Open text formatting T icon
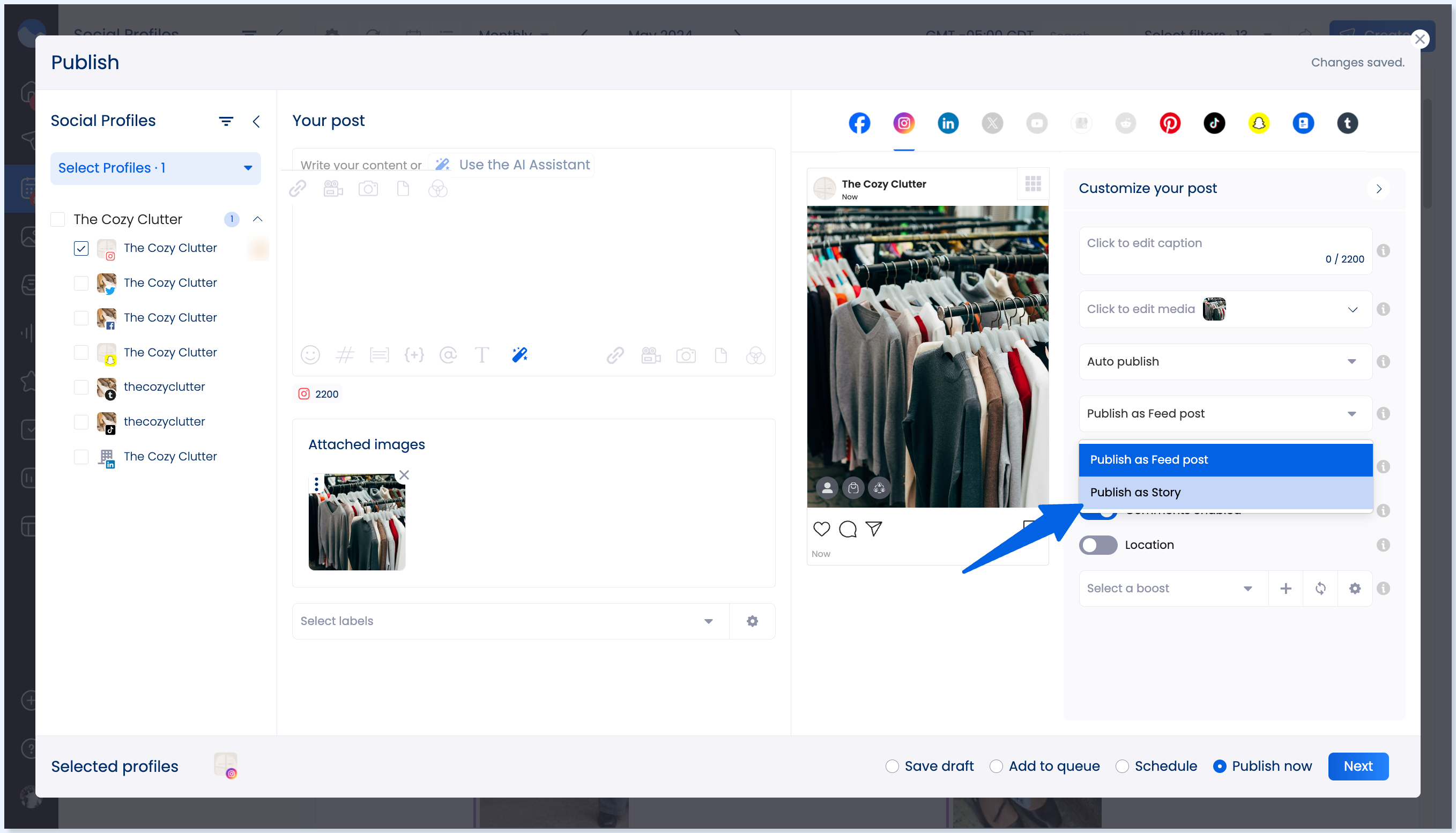 point(482,355)
